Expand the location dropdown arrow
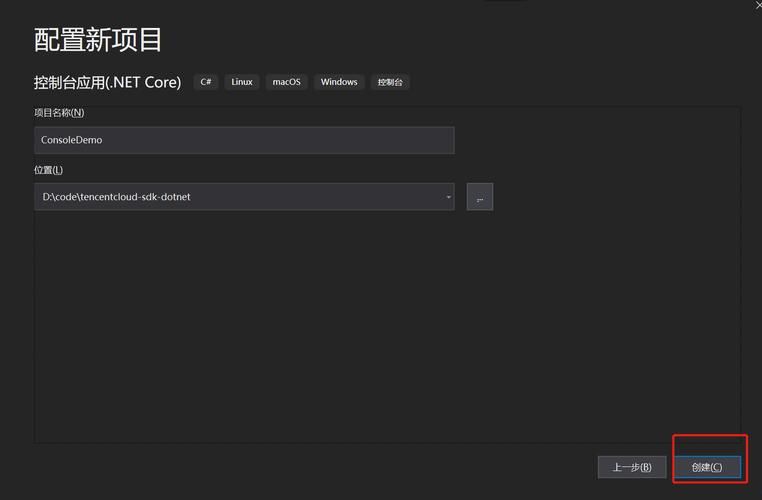762x500 pixels. point(448,197)
